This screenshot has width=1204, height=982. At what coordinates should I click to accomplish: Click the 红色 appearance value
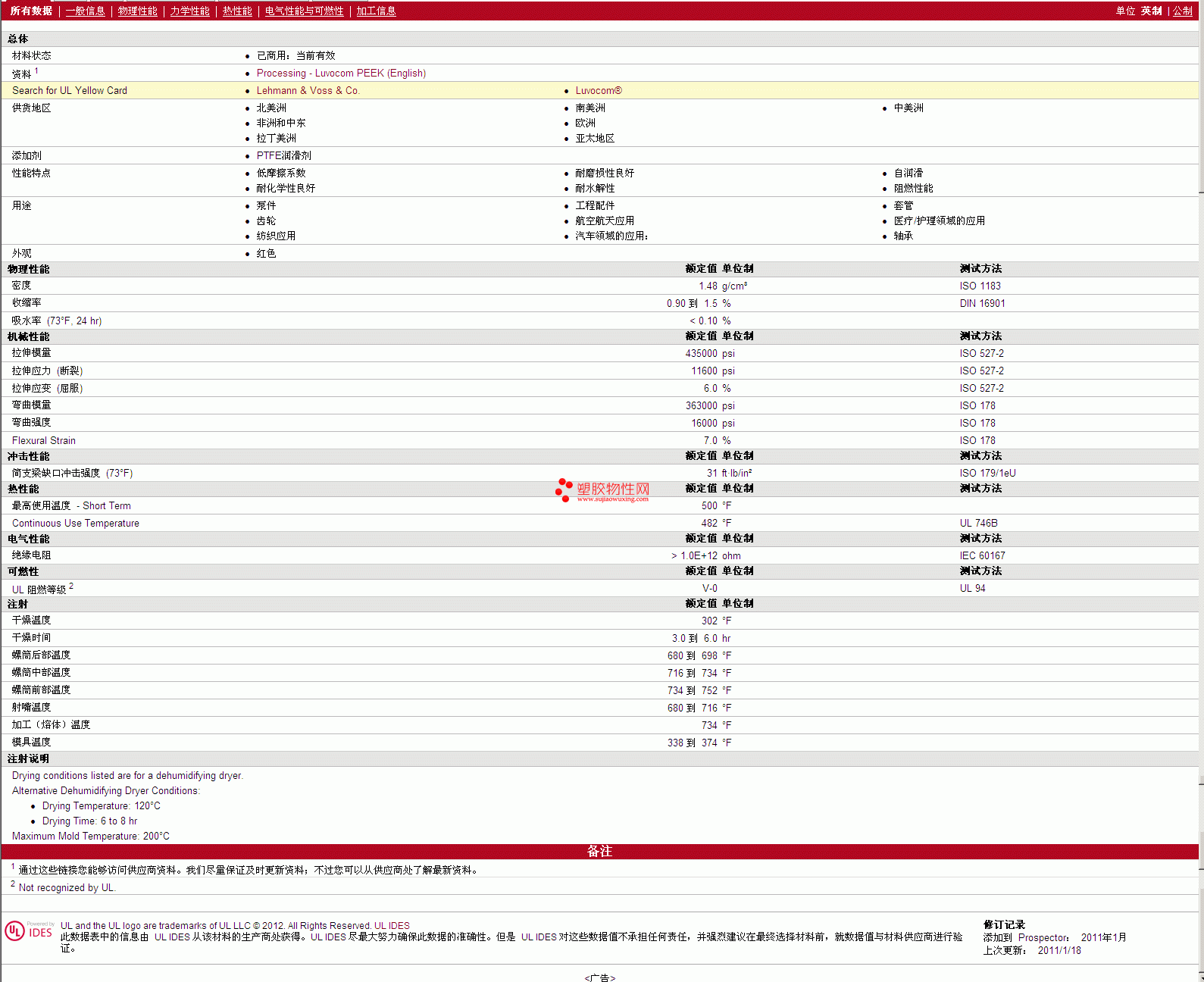[x=266, y=253]
